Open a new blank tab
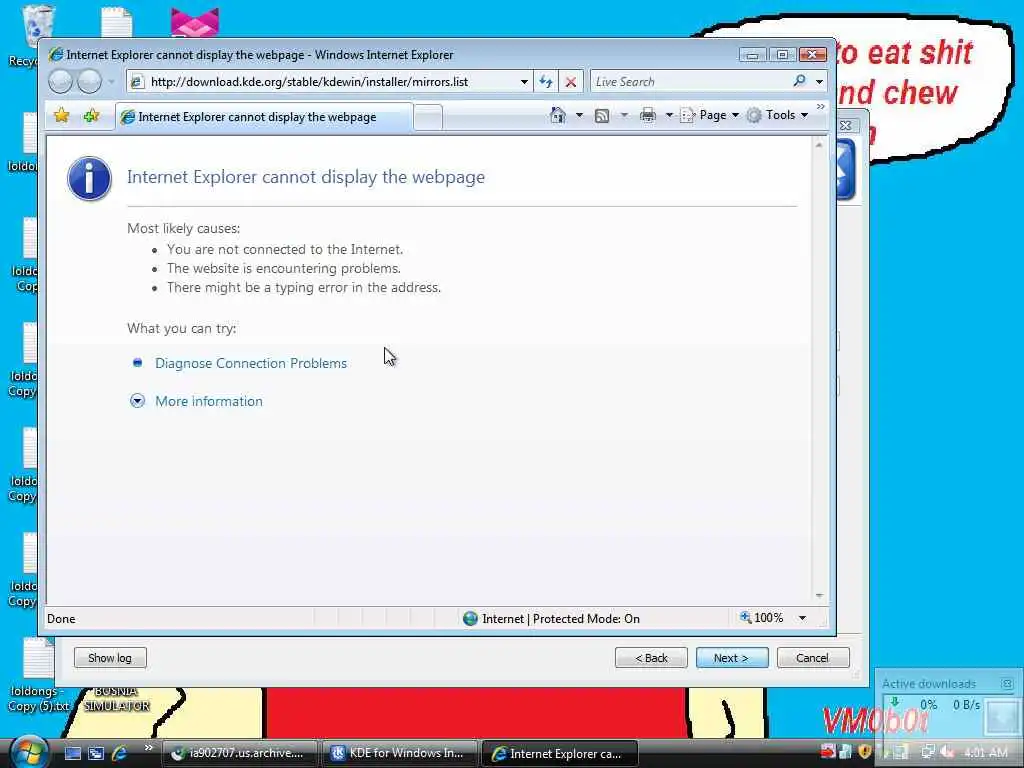Viewport: 1024px width, 768px height. click(428, 118)
